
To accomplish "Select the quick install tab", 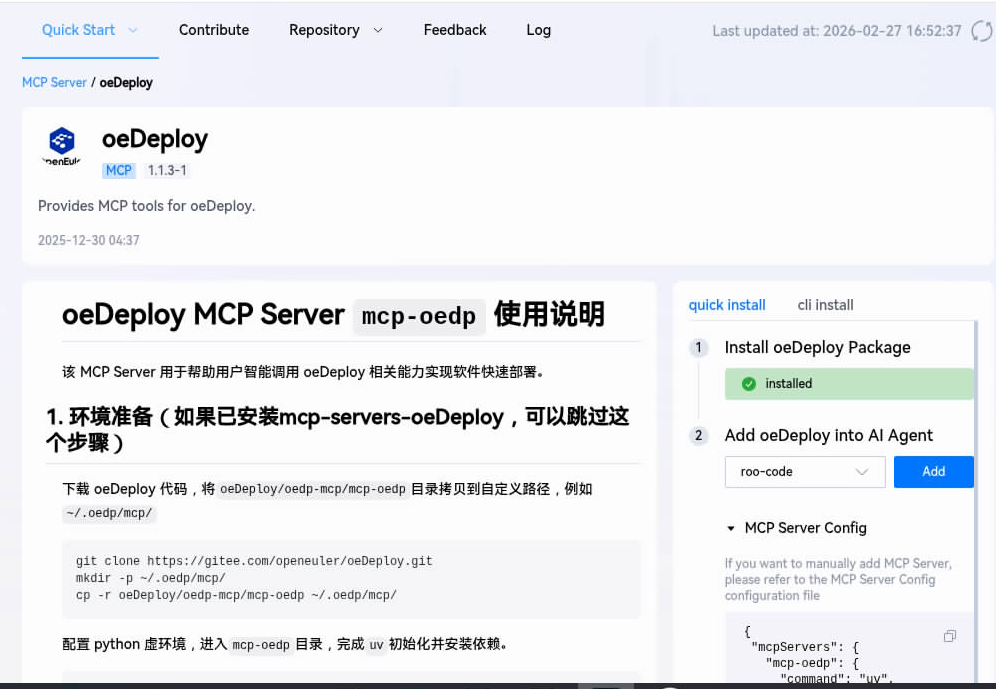I will (727, 305).
